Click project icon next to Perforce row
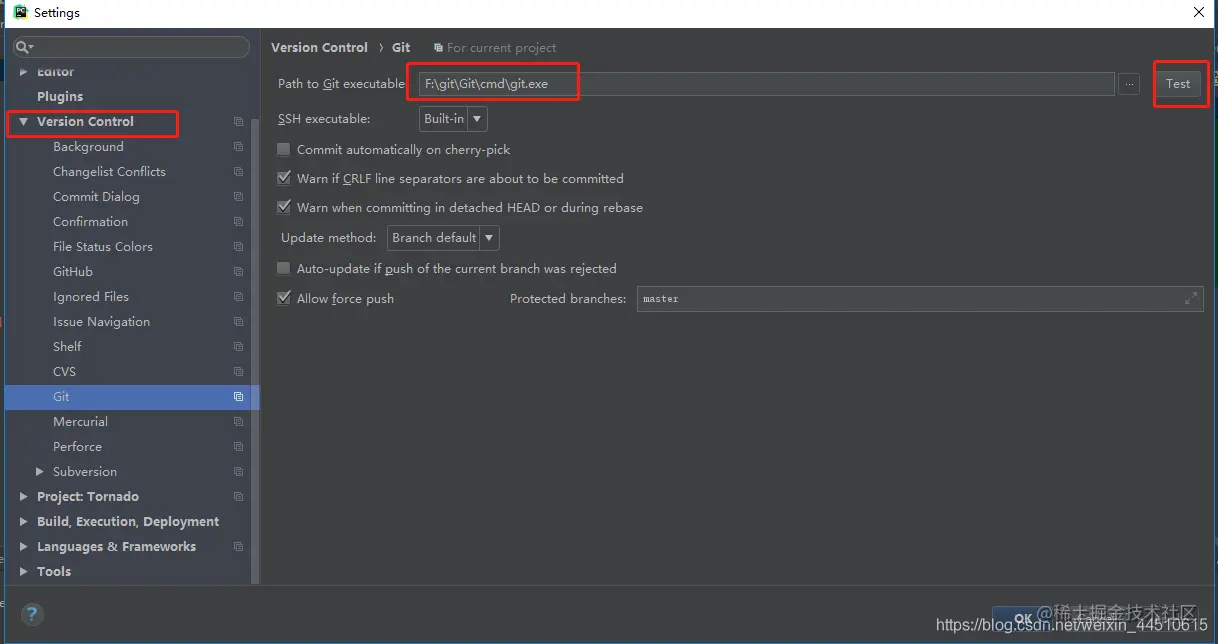This screenshot has width=1218, height=644. click(x=238, y=447)
